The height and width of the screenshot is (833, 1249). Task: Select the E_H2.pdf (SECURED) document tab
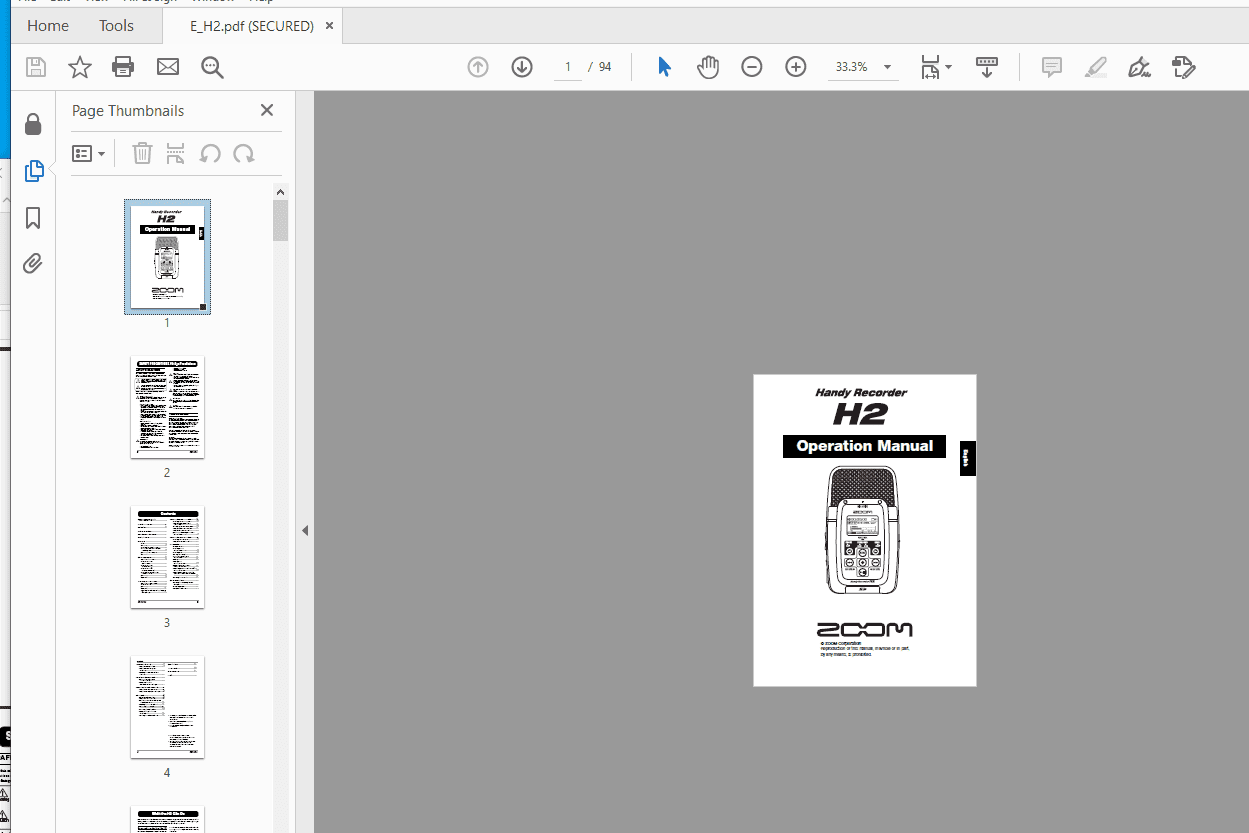(x=251, y=26)
